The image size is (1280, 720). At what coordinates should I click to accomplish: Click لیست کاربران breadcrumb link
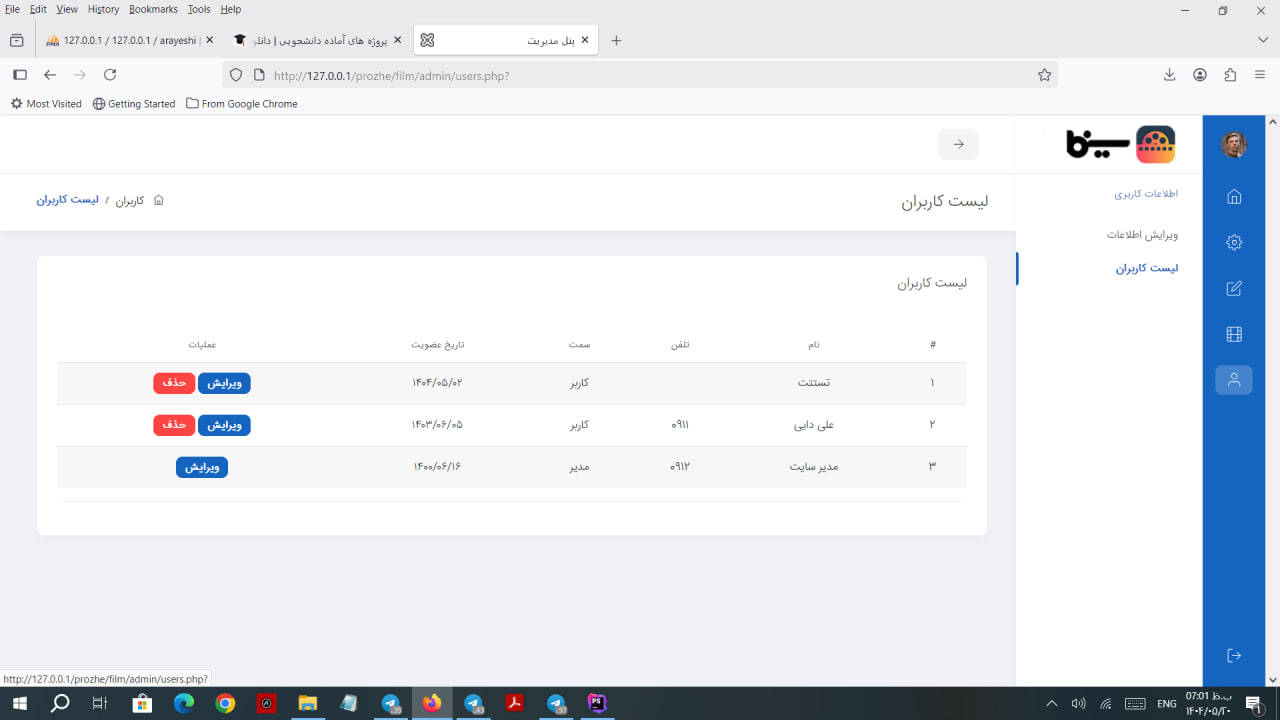click(68, 200)
